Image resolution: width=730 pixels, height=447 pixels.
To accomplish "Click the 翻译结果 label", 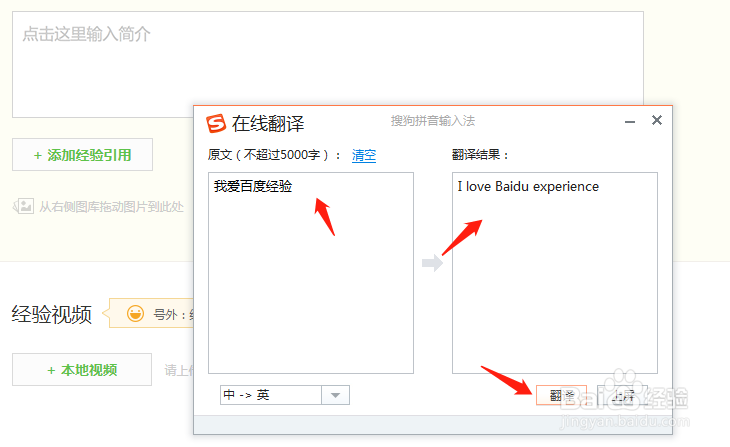I will coord(480,155).
